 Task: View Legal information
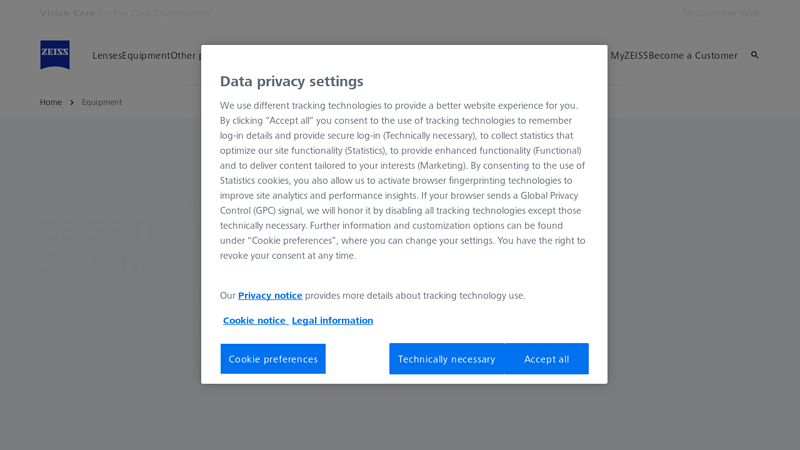pos(332,321)
